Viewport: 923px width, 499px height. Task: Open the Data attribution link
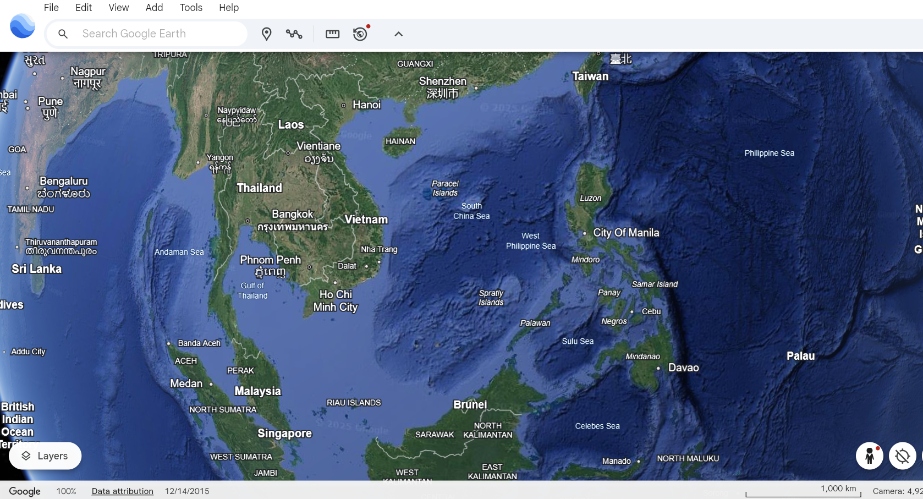122,491
